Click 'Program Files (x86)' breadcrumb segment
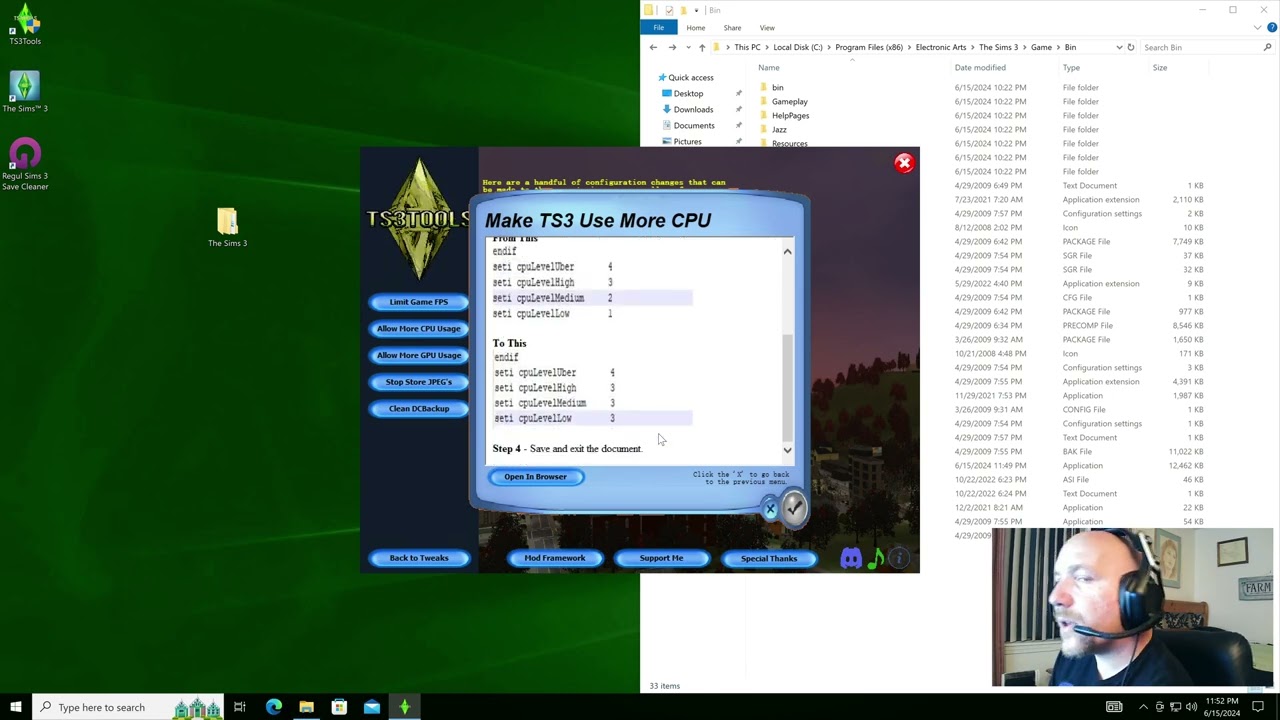 (x=868, y=47)
